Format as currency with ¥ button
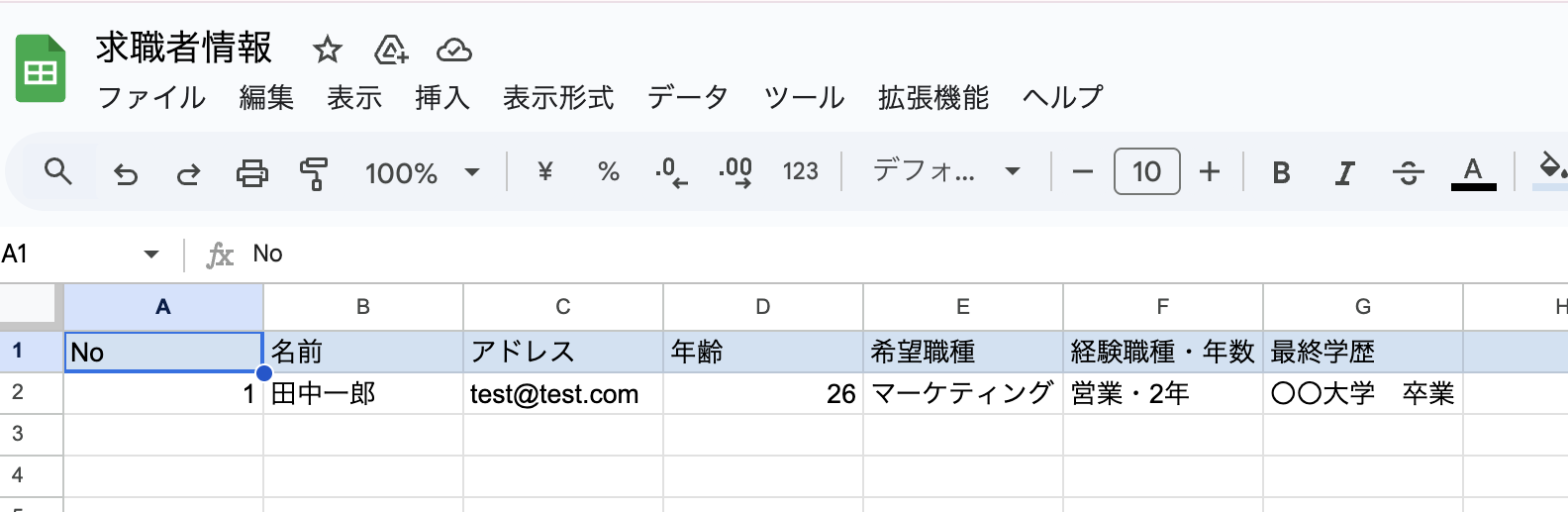The height and width of the screenshot is (512, 1568). tap(544, 172)
